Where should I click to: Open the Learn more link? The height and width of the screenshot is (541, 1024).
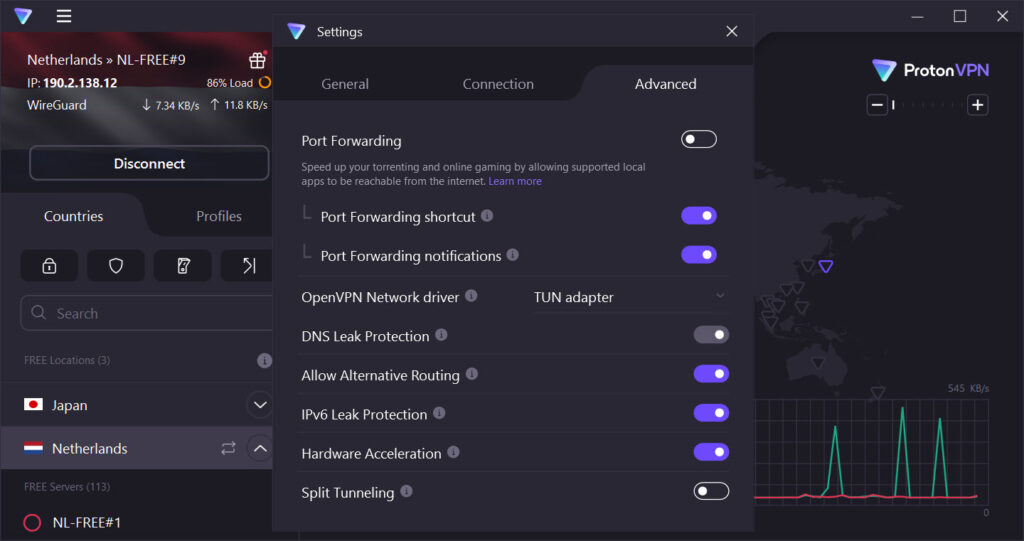click(x=515, y=182)
